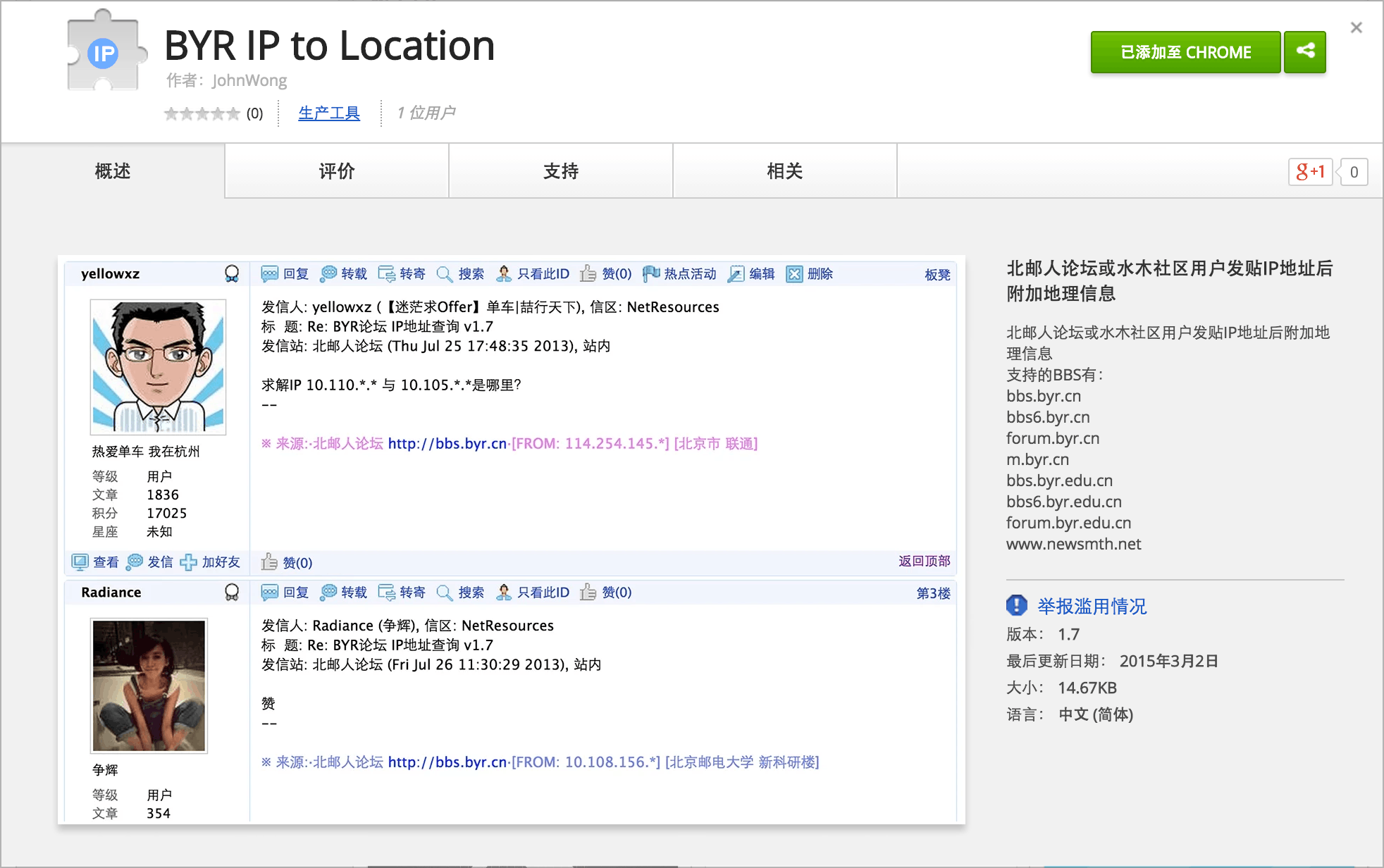Click the Google +1 button

tap(1310, 172)
